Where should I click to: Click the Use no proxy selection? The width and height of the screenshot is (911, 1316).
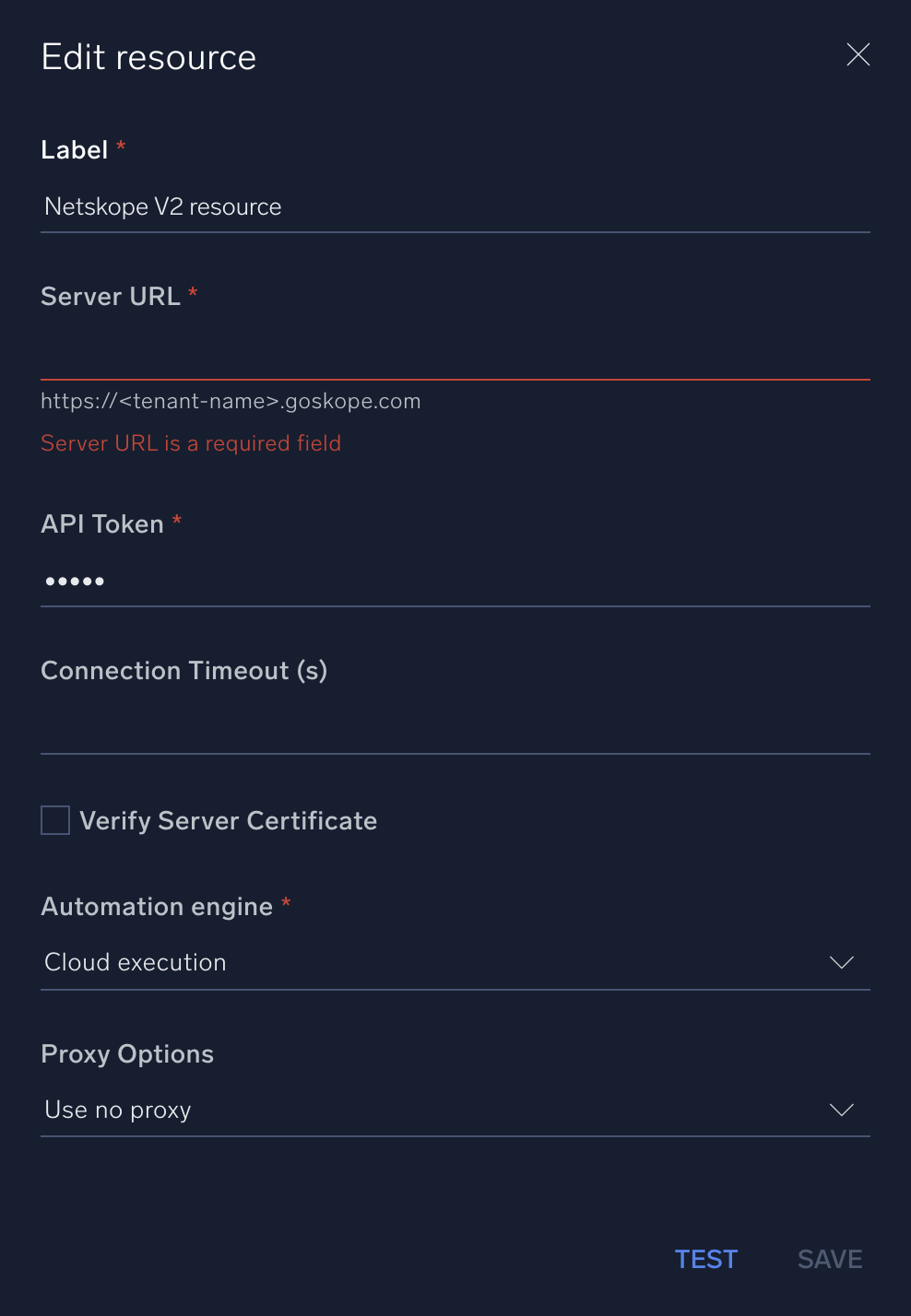(x=117, y=1110)
